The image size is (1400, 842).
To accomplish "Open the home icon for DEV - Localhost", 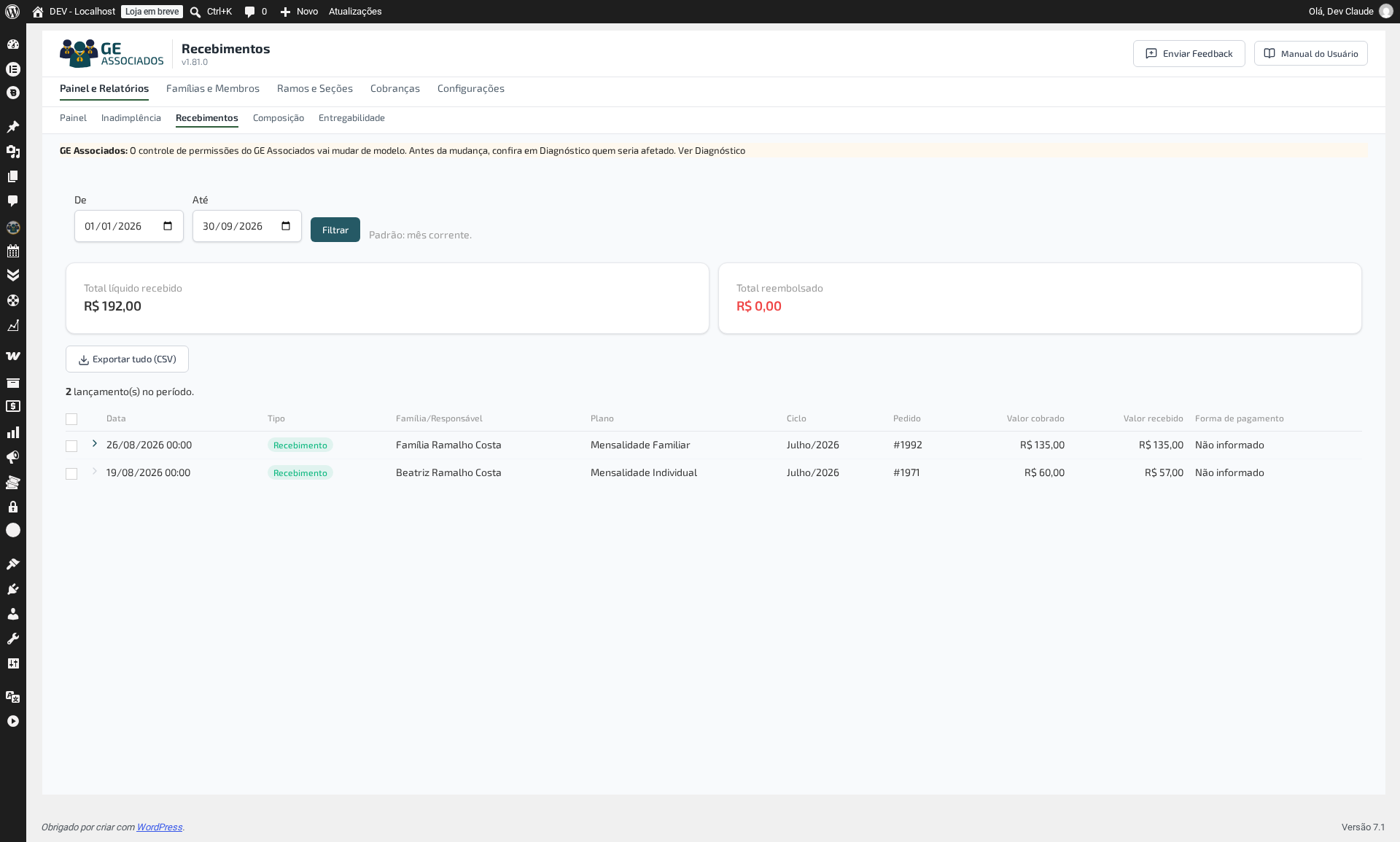I will click(38, 12).
